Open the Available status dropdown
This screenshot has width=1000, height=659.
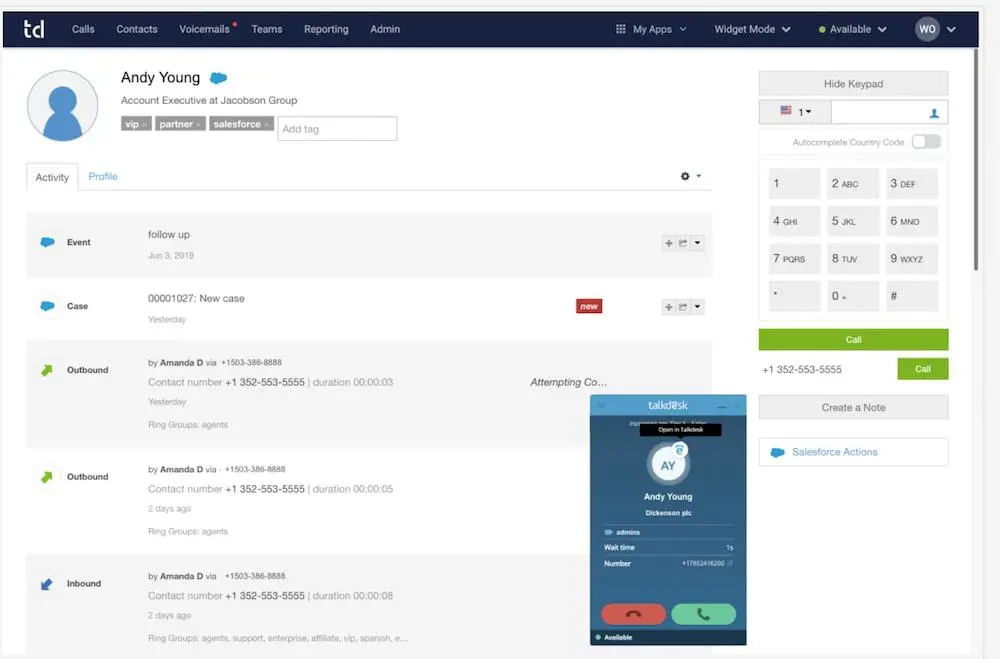coord(852,29)
